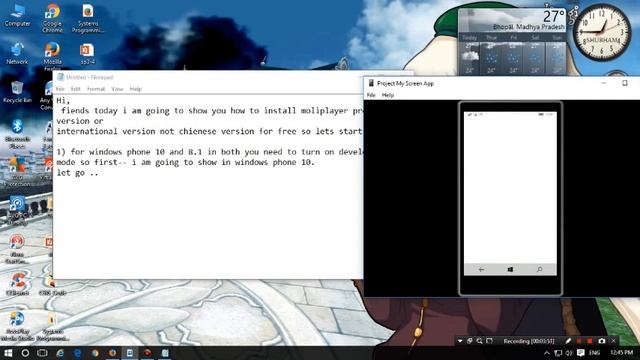Viewport: 640px width, 360px height.
Task: Open the red screen recorder taskbar icon
Action: 147,353
